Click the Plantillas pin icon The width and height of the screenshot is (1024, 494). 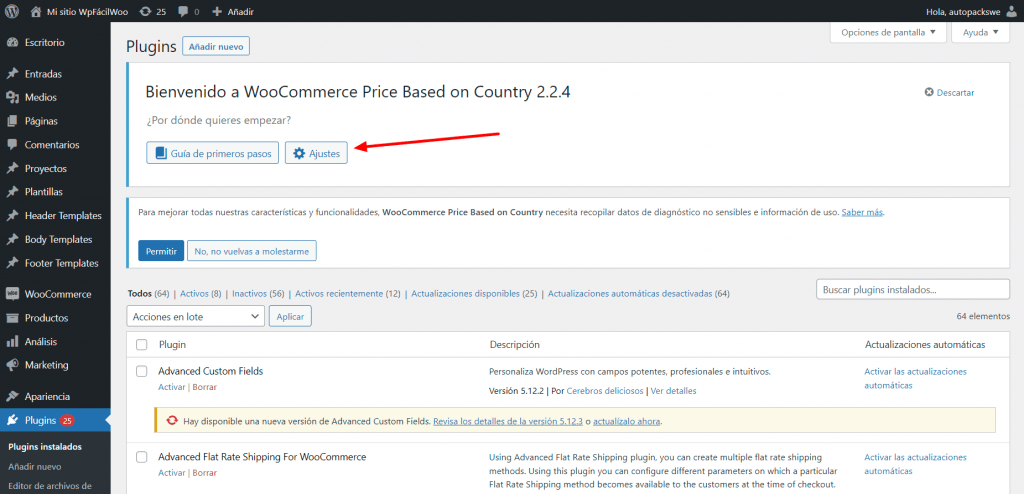pos(12,192)
